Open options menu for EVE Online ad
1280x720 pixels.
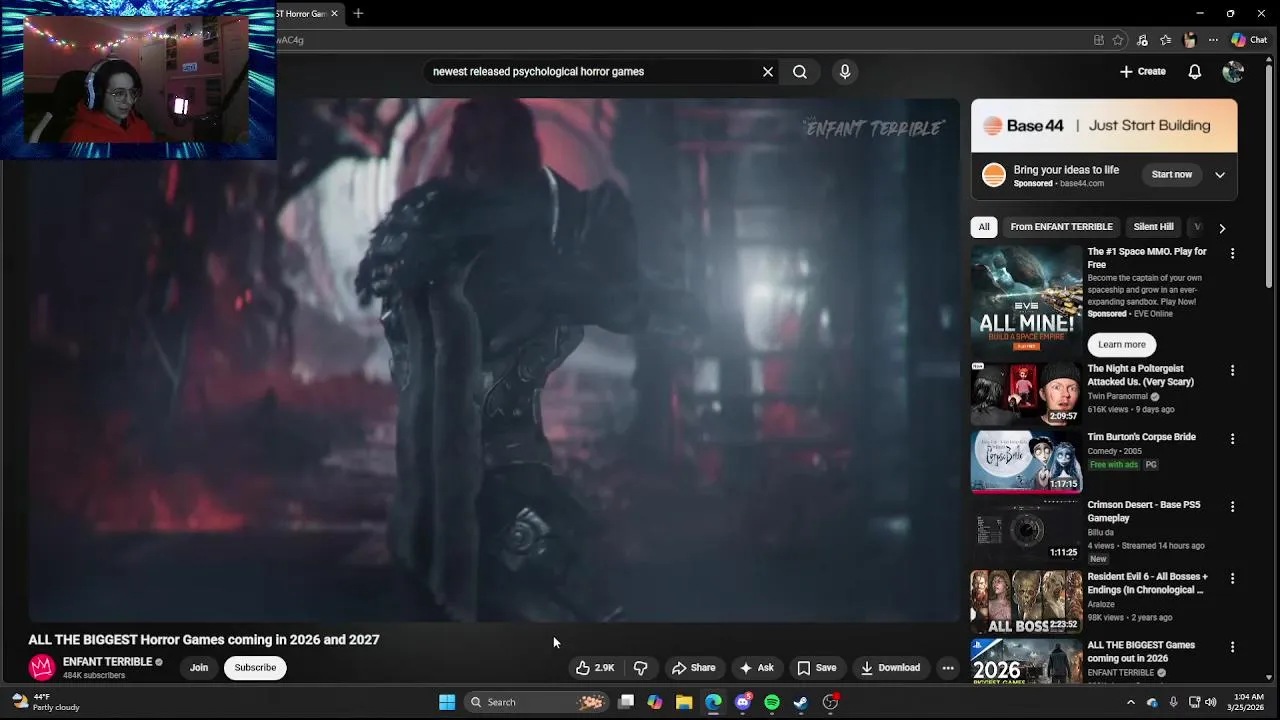tap(1232, 254)
